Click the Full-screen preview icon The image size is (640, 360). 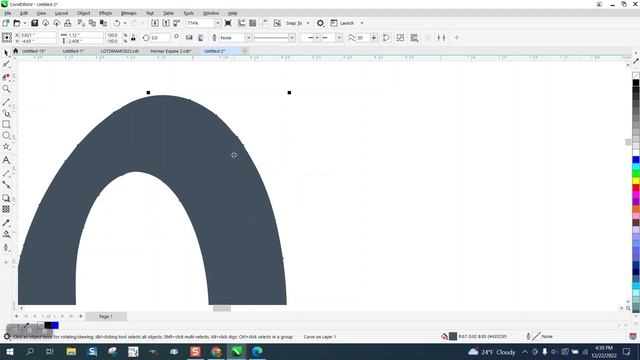228,23
